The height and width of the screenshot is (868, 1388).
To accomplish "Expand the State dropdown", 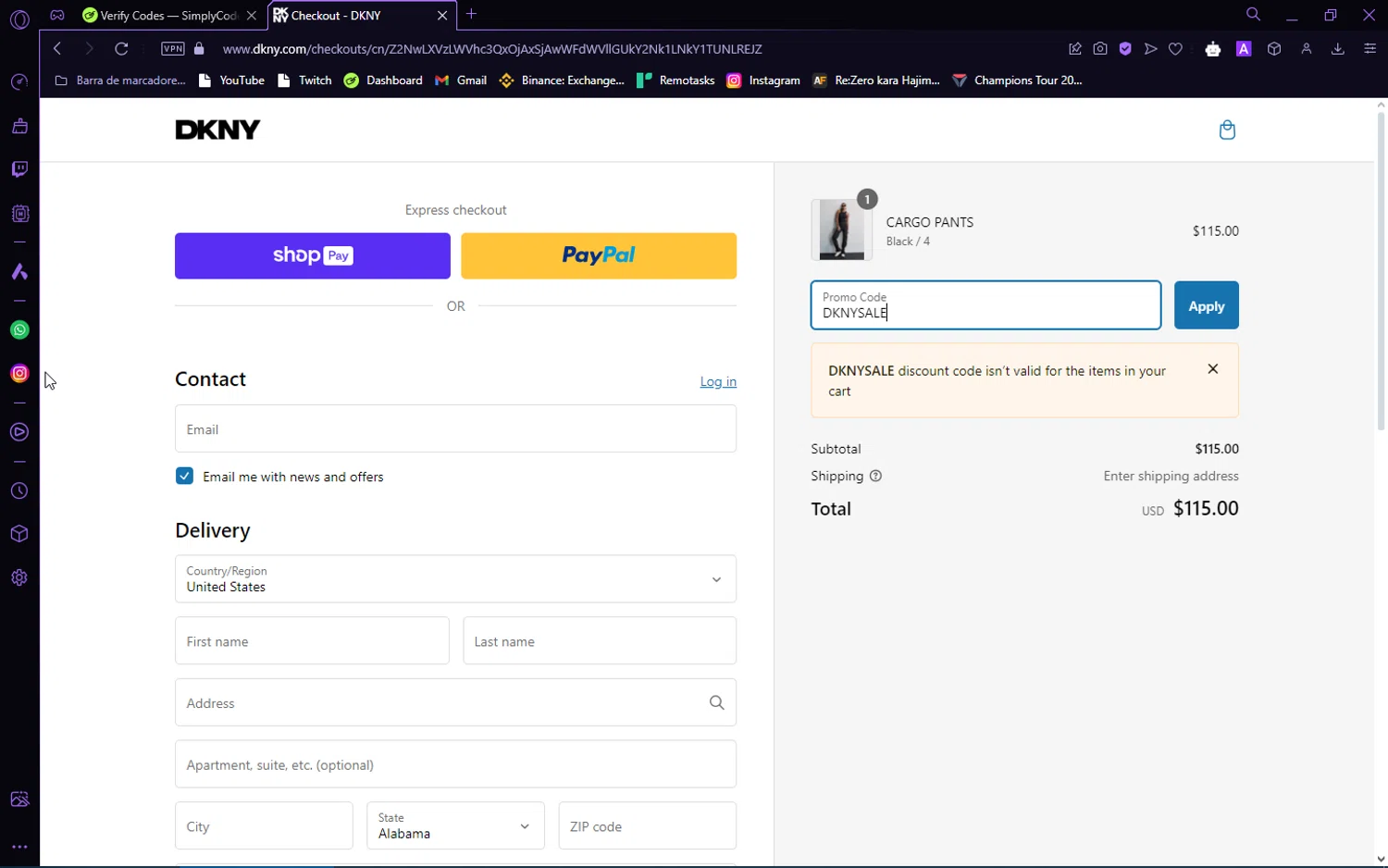I will click(x=455, y=825).
